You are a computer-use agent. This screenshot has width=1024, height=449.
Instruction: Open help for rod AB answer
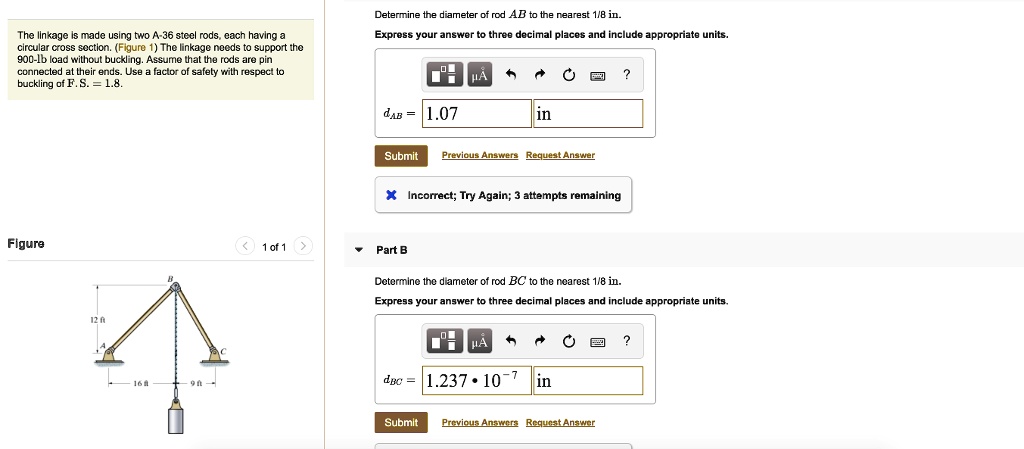pyautogui.click(x=627, y=74)
